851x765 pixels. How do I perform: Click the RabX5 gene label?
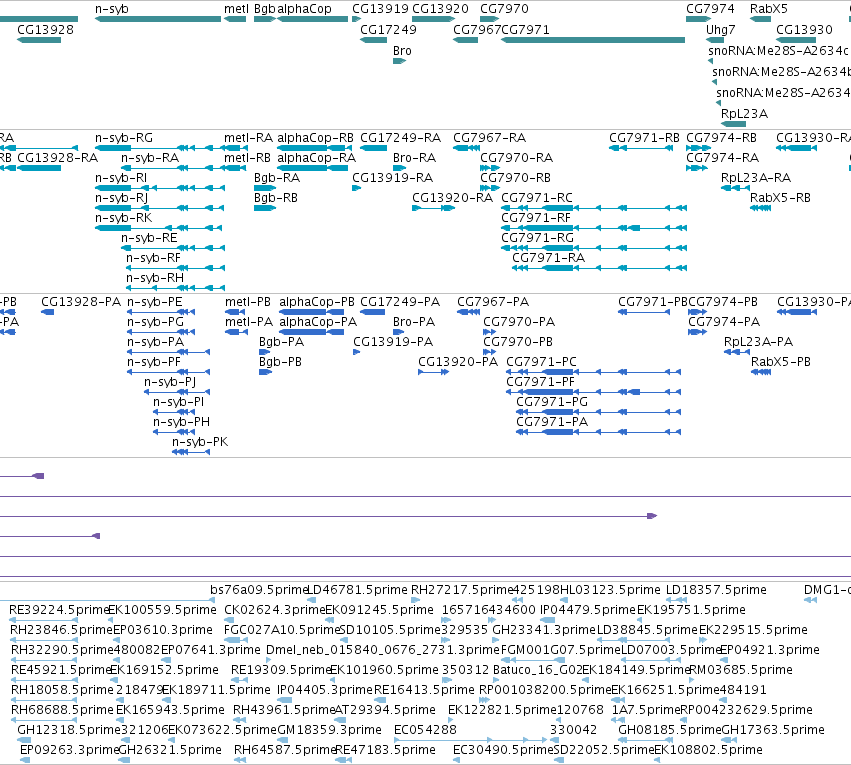[769, 9]
